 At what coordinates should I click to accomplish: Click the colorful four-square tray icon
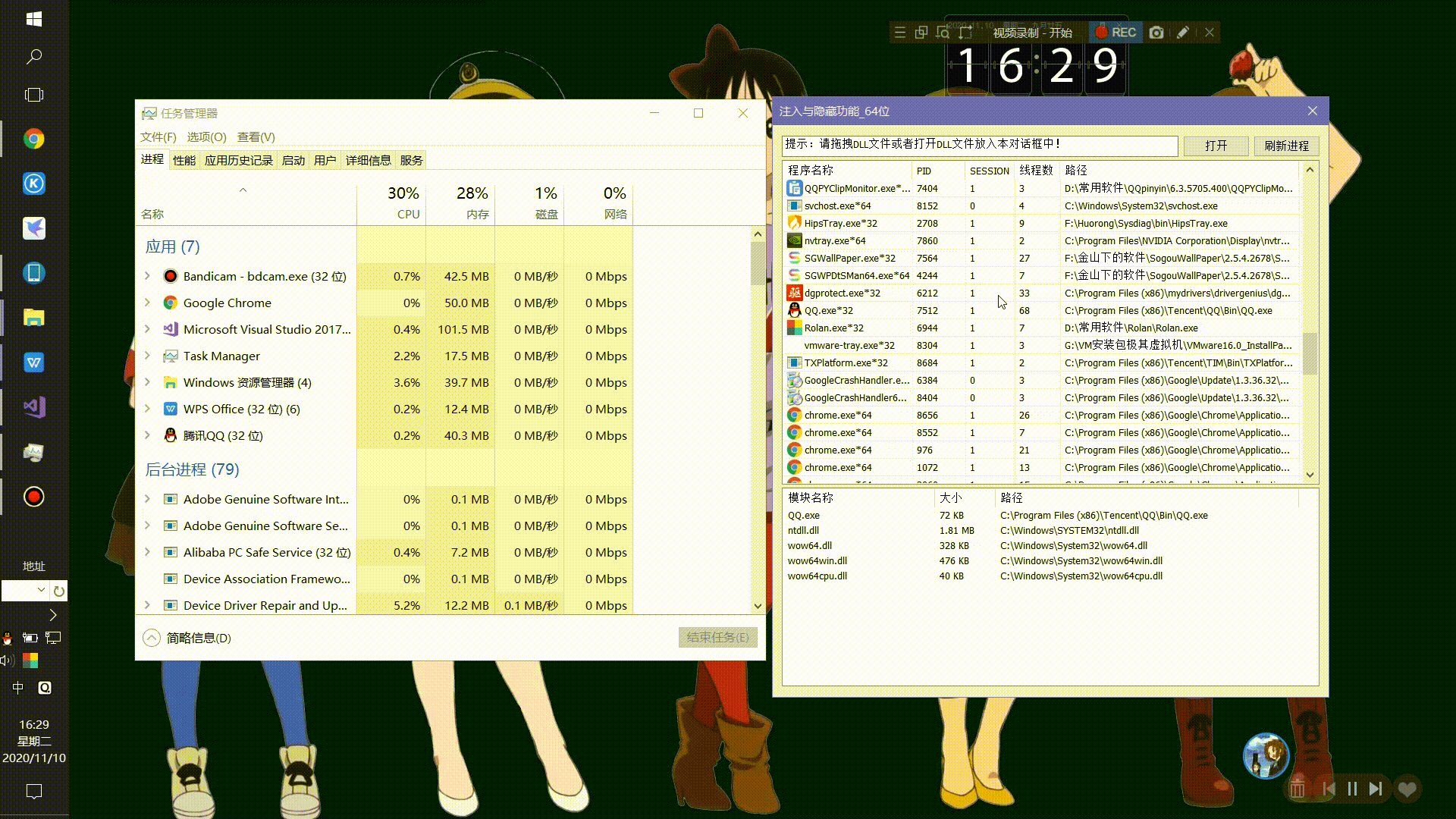click(30, 661)
